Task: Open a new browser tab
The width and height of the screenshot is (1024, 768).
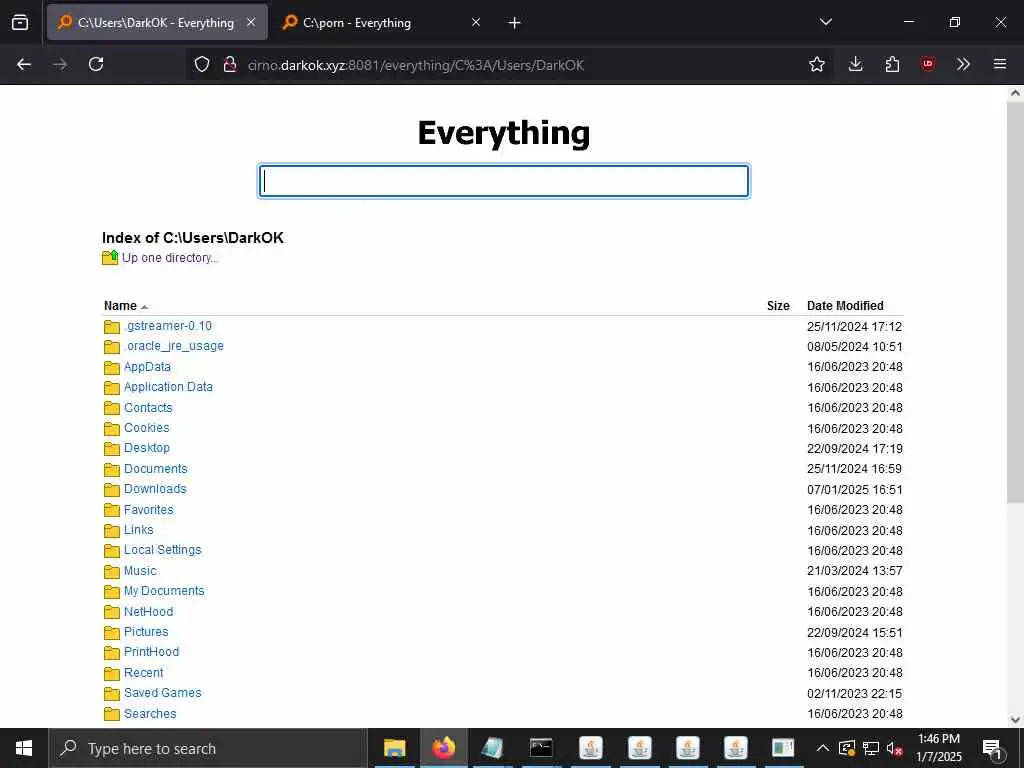Action: point(515,23)
